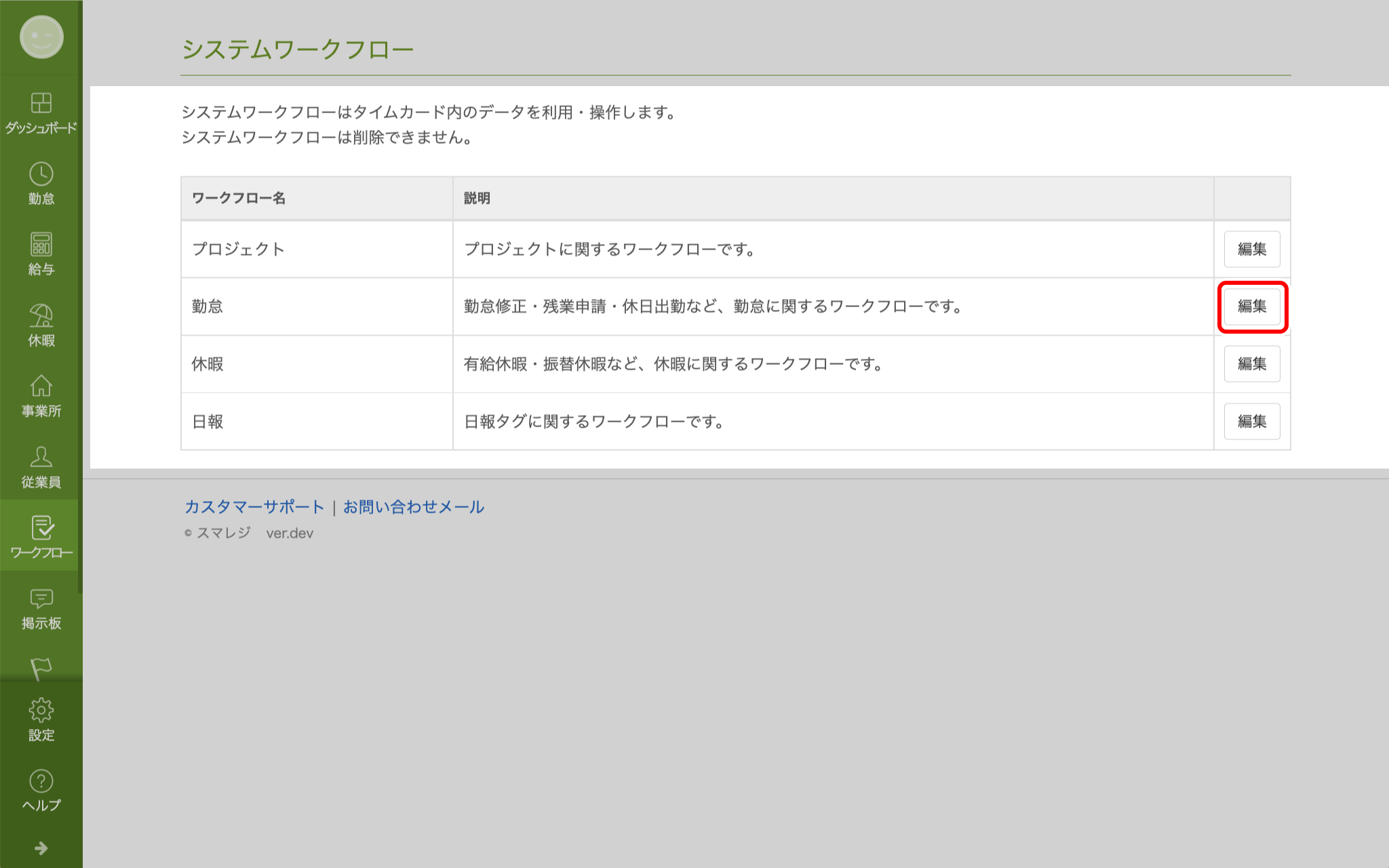Edit the 休暇 workflow row
Screen dimensions: 1389x868
tap(1251, 364)
